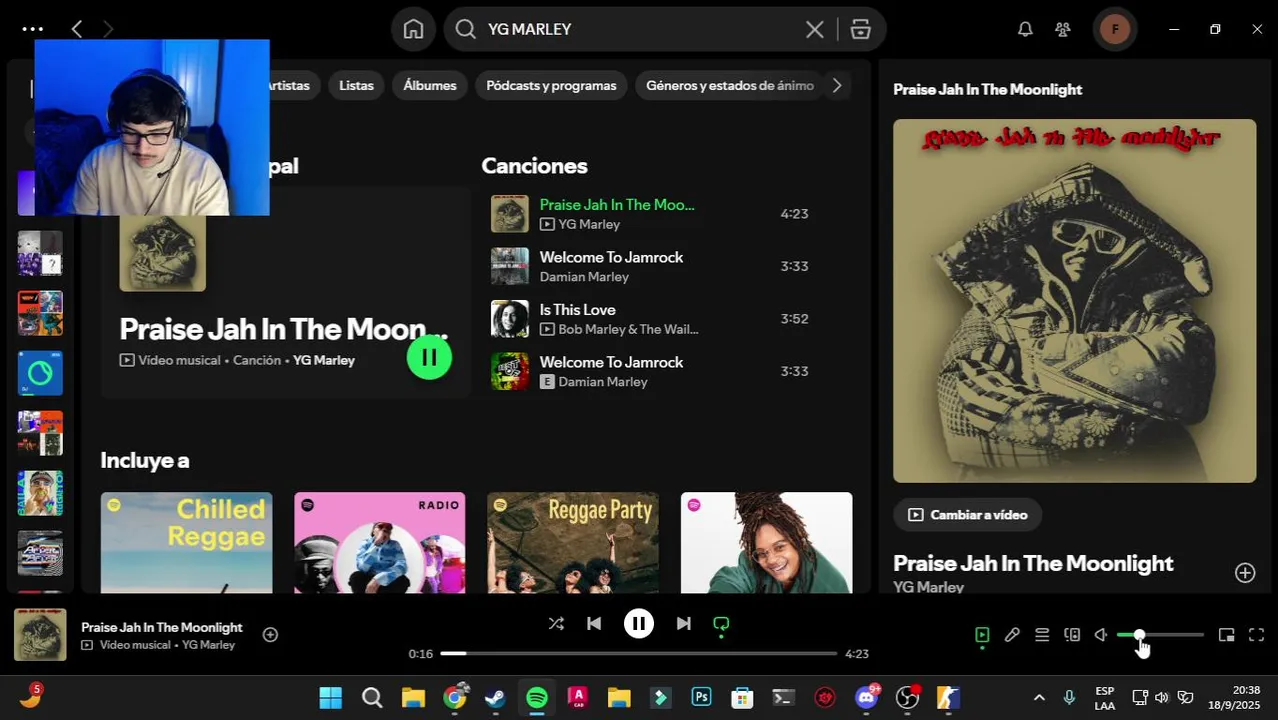Show hidden system tray icons
1278x720 pixels.
(x=1039, y=697)
